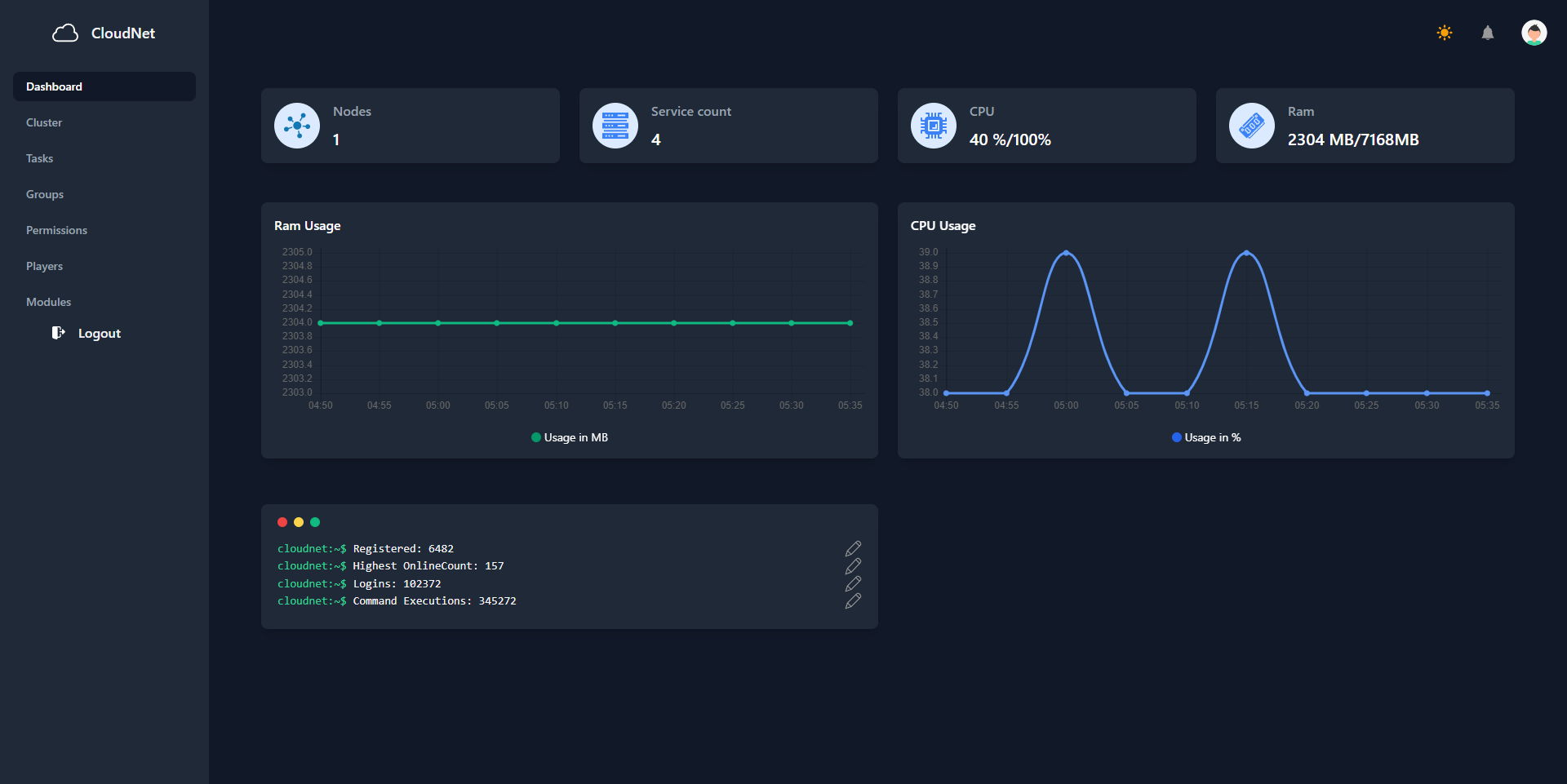Open the user profile avatar menu
Viewport: 1567px width, 784px height.
(1534, 33)
